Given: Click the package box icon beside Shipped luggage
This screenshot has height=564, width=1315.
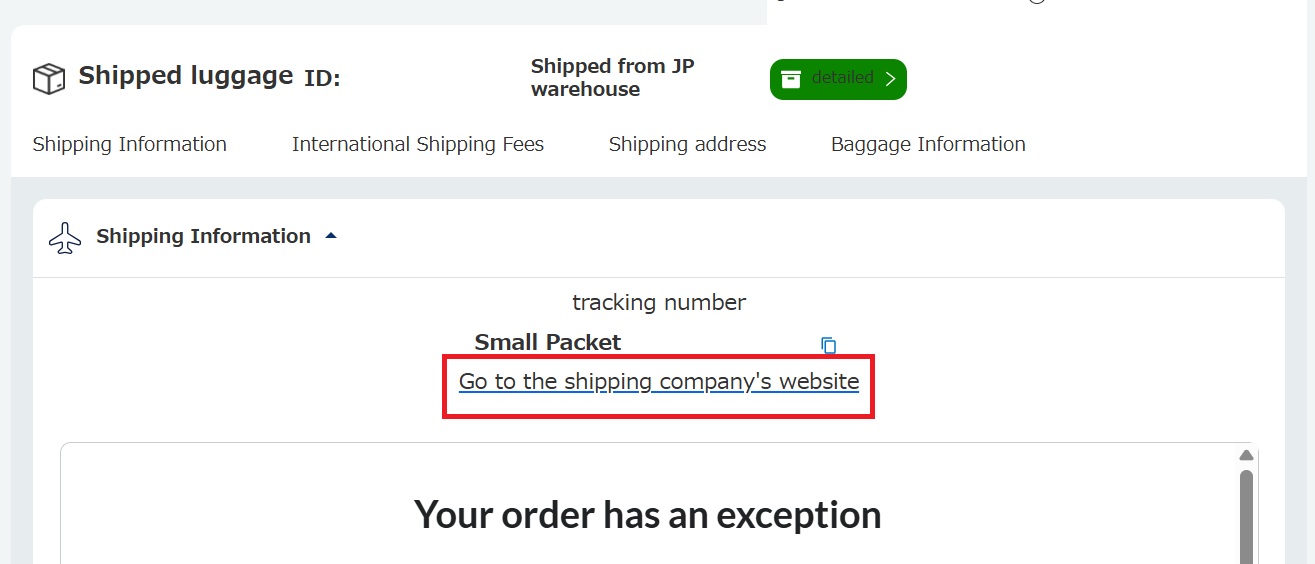Looking at the screenshot, I should click(x=49, y=78).
